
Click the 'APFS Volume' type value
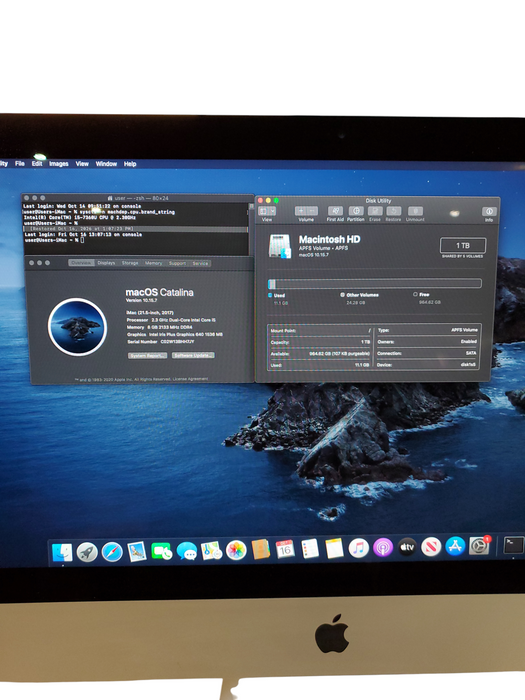click(x=464, y=330)
